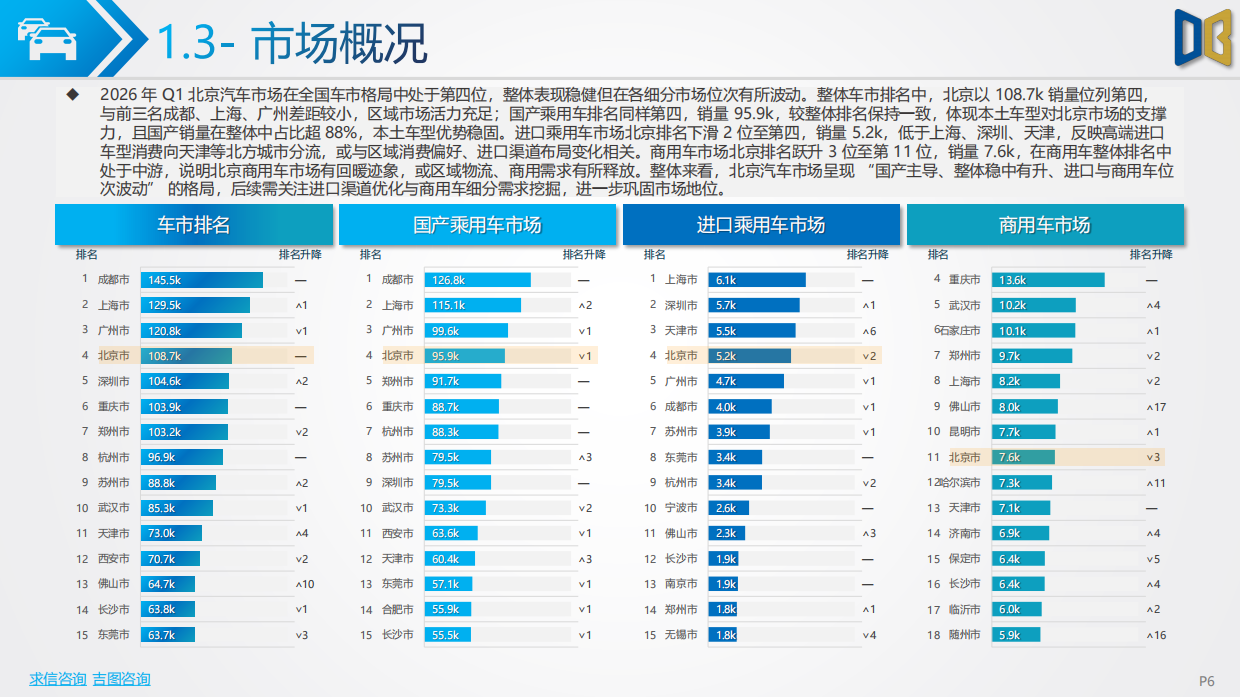
Task: Click the 保定市 row label
Action: pyautogui.click(x=965, y=559)
